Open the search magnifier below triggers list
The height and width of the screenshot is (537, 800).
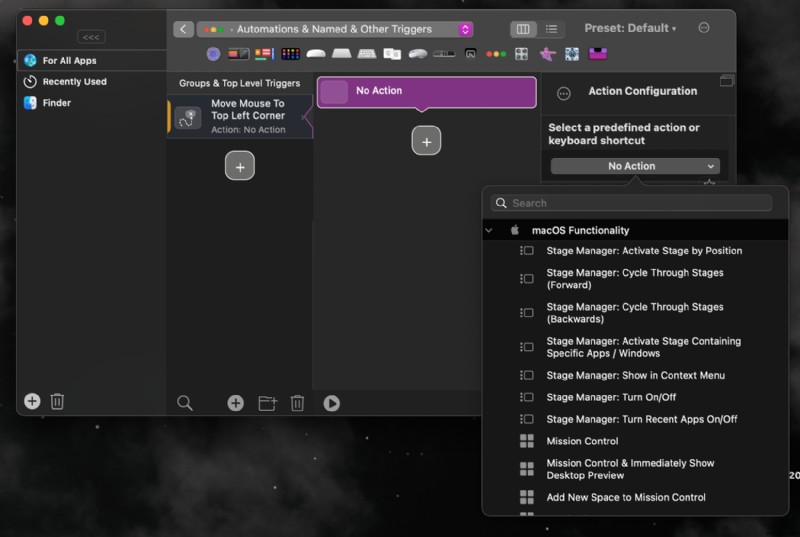pos(185,403)
